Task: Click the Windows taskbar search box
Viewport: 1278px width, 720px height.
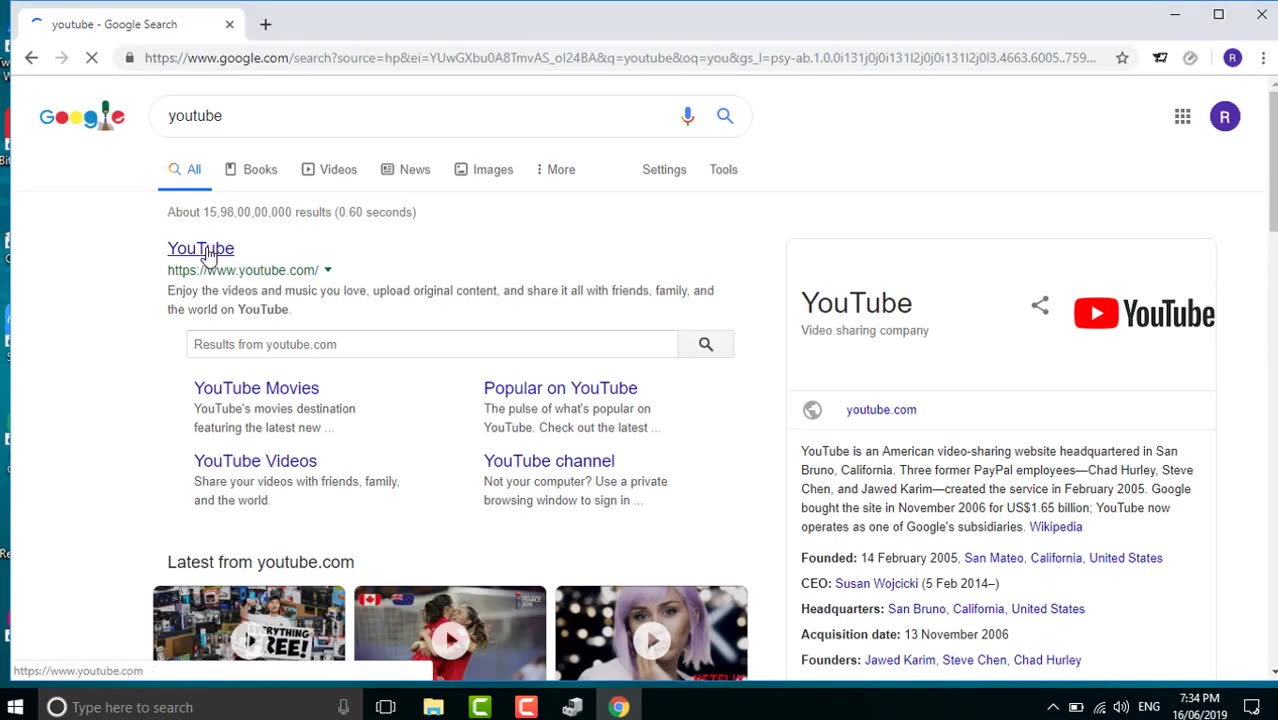Action: 200,707
